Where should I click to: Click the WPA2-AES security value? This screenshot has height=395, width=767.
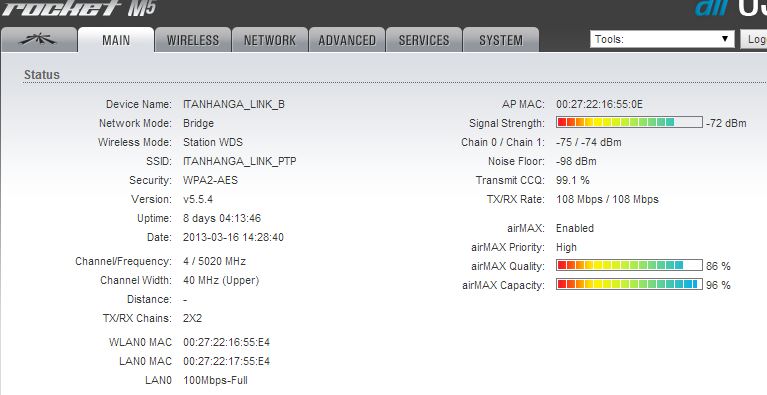tap(210, 180)
